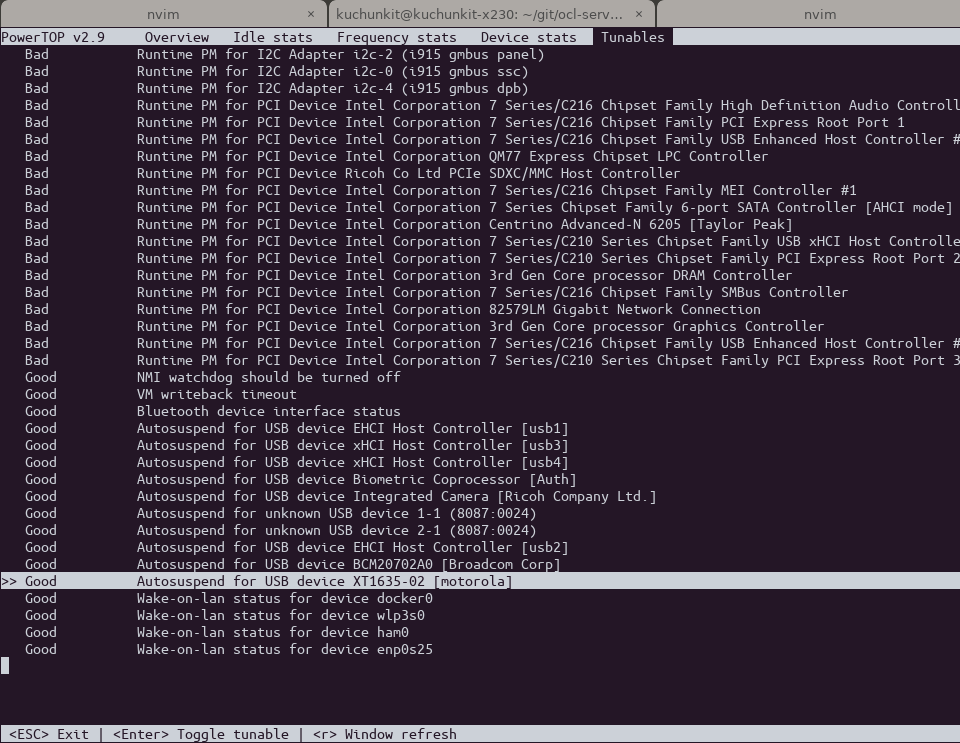Switch to the first nvim tab
The width and height of the screenshot is (960, 743).
pyautogui.click(x=155, y=14)
